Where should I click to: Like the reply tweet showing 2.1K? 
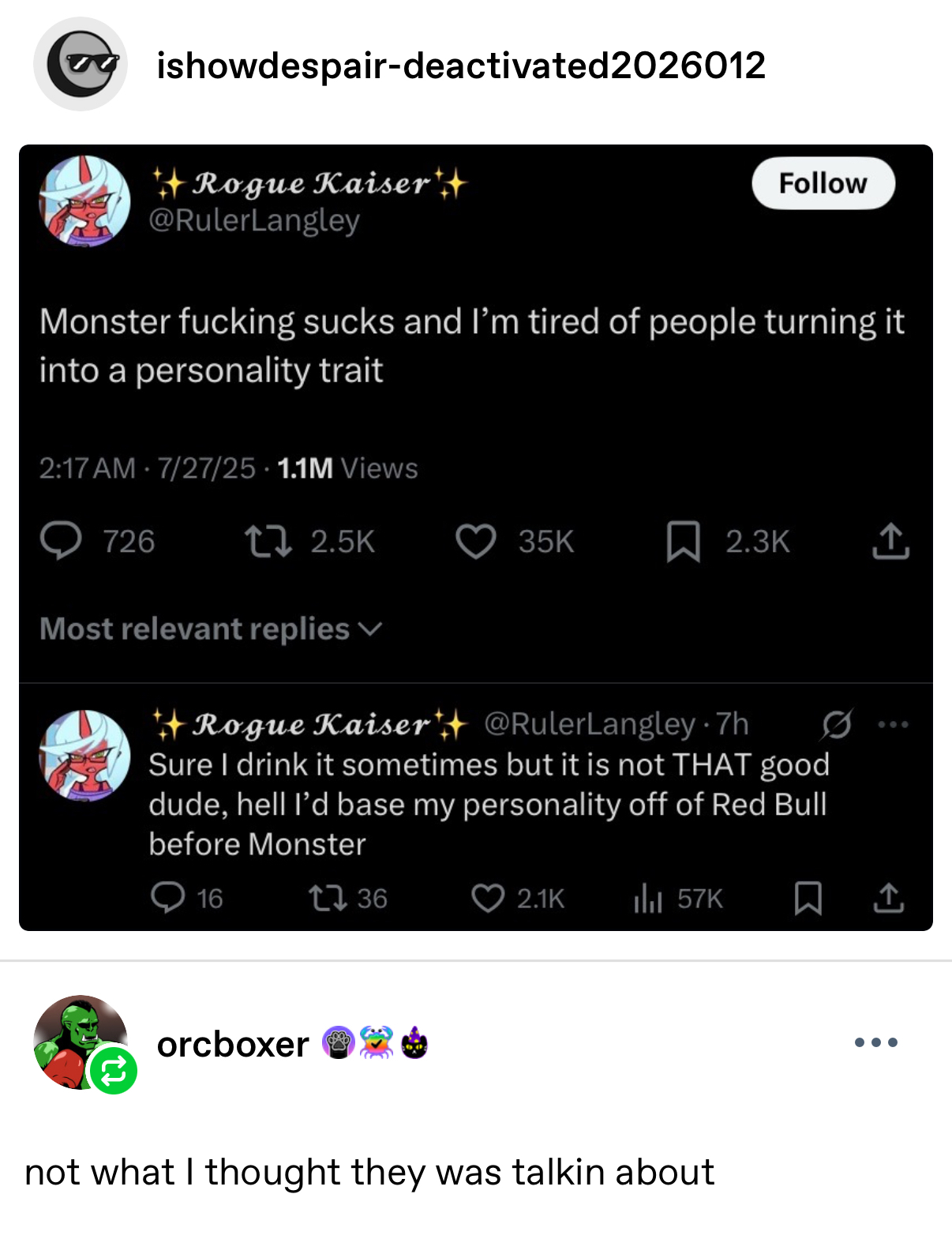(x=488, y=898)
